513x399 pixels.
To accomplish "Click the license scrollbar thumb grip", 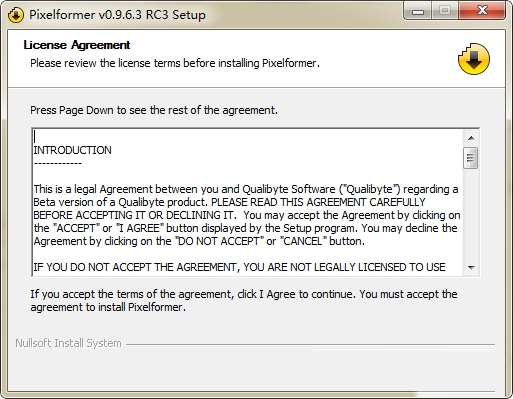I will click(x=470, y=158).
